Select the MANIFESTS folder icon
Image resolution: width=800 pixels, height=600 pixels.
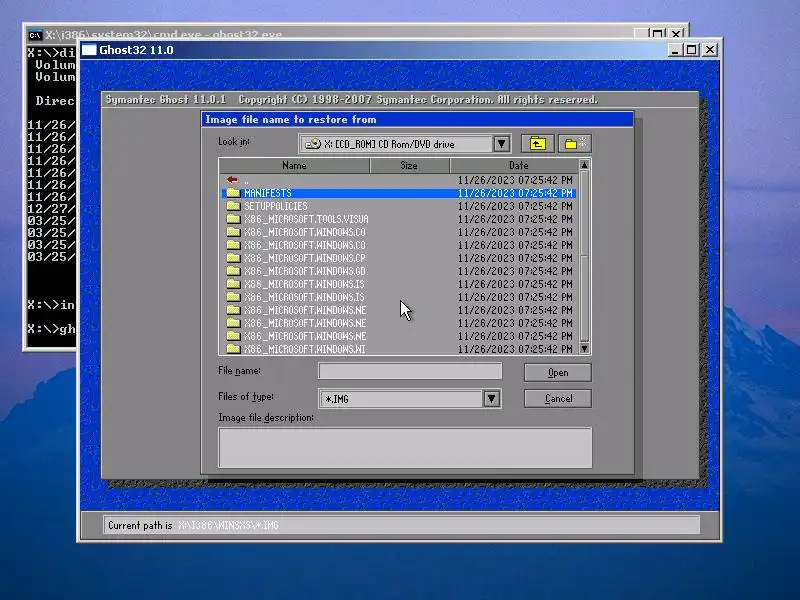pos(233,193)
